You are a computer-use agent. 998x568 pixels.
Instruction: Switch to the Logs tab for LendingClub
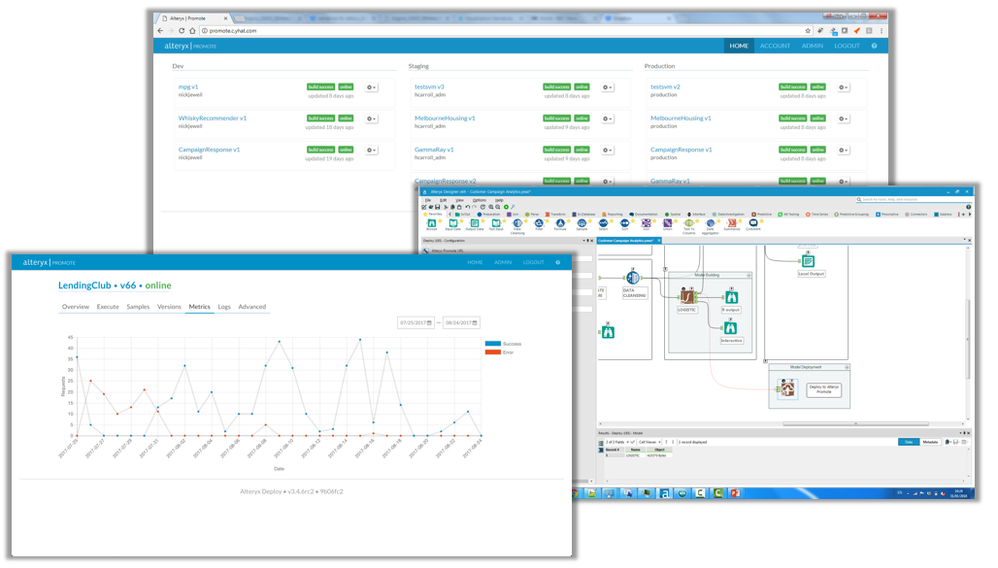pos(224,307)
